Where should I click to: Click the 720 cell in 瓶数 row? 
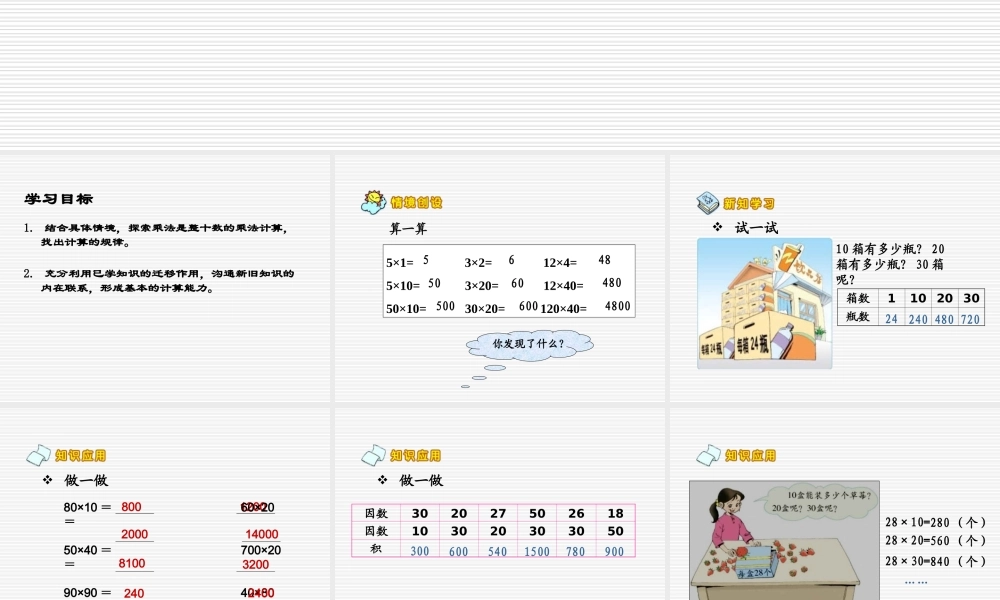[970, 319]
